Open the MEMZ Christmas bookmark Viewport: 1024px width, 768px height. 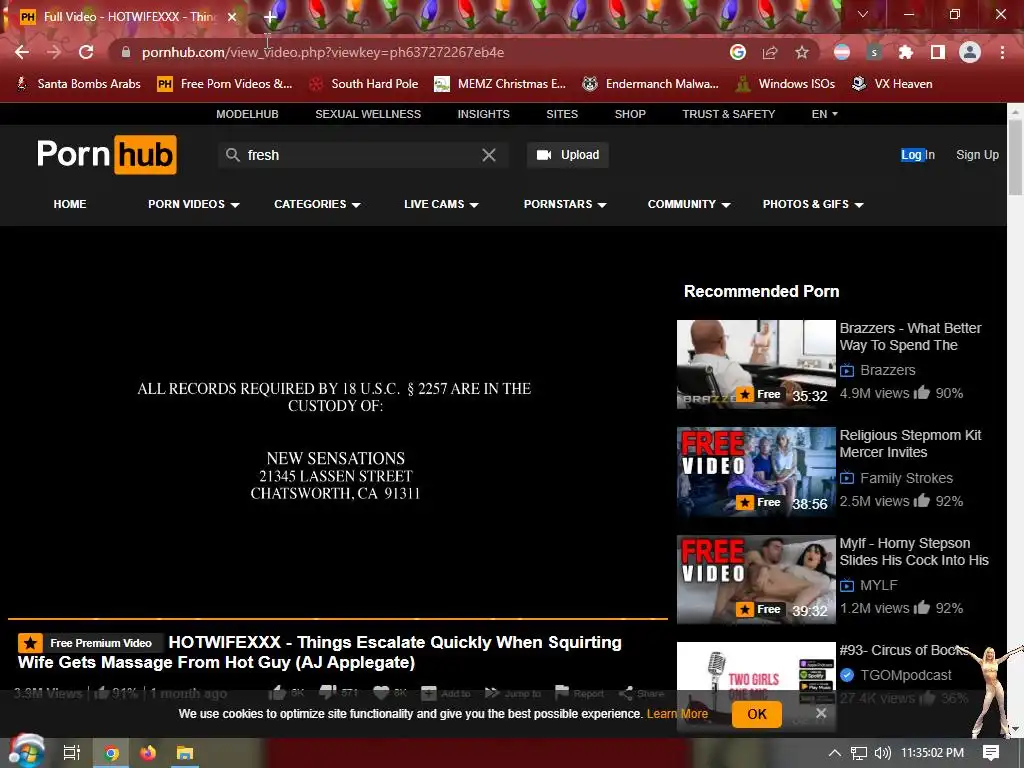[x=500, y=84]
